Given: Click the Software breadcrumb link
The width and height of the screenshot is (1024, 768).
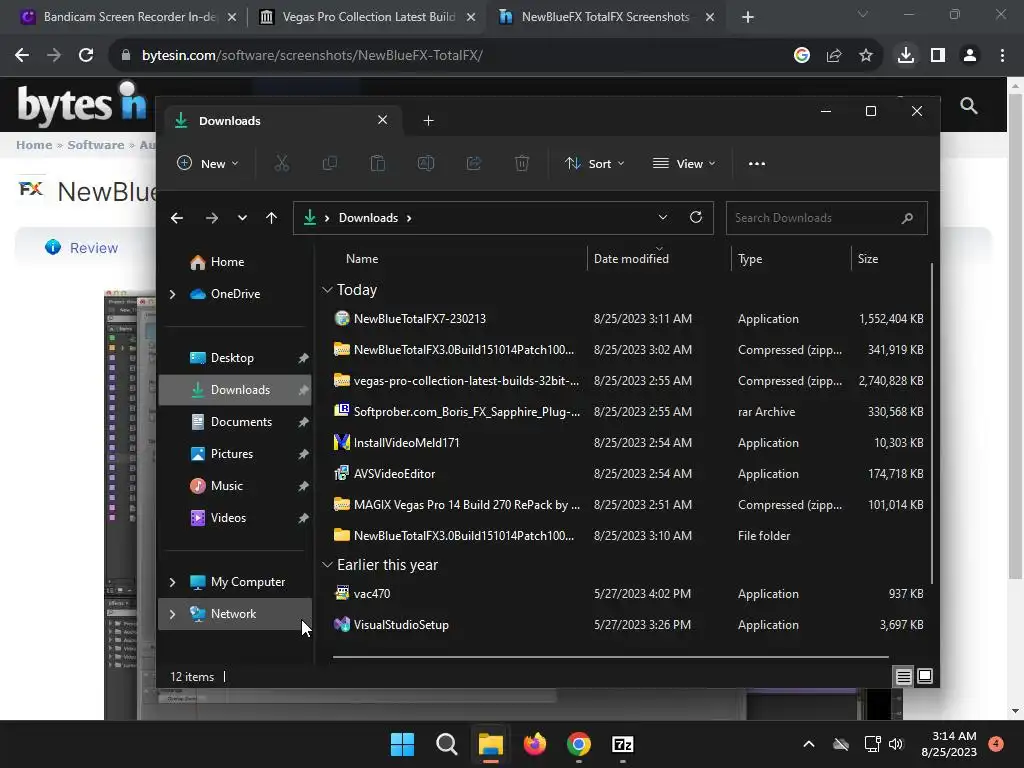Looking at the screenshot, I should (x=95, y=145).
